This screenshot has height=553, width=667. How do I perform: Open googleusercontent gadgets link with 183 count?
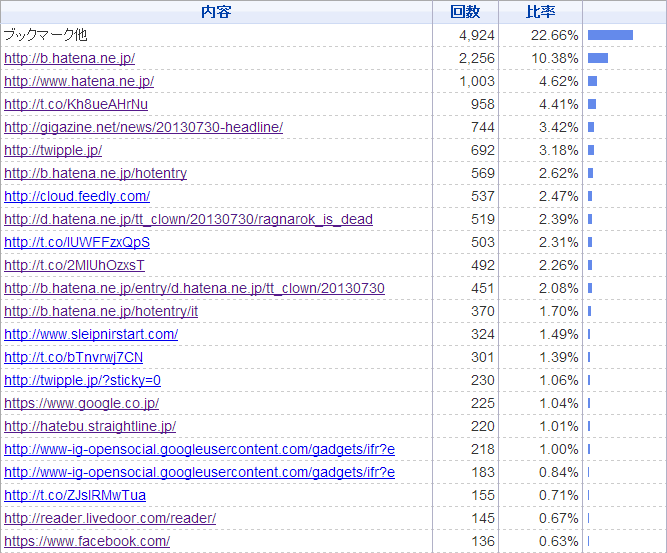click(x=200, y=472)
